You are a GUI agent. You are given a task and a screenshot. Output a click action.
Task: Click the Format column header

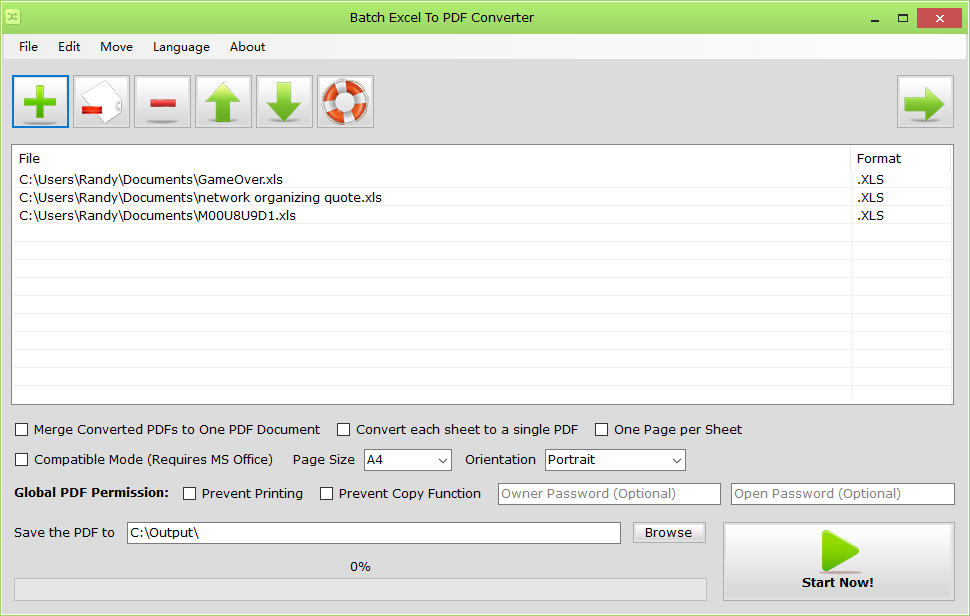[x=901, y=158]
